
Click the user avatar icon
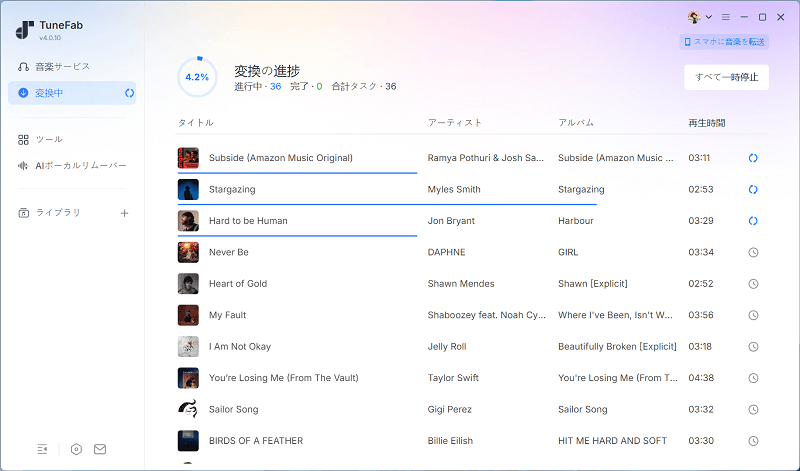[x=693, y=17]
